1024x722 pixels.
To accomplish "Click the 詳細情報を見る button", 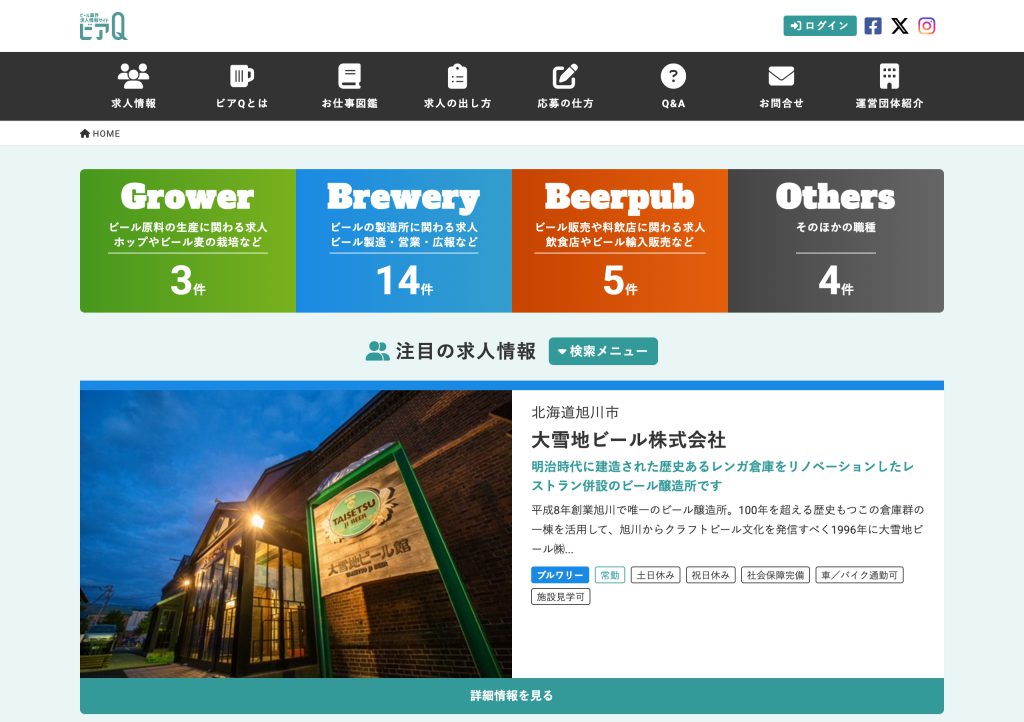I will click(x=511, y=695).
